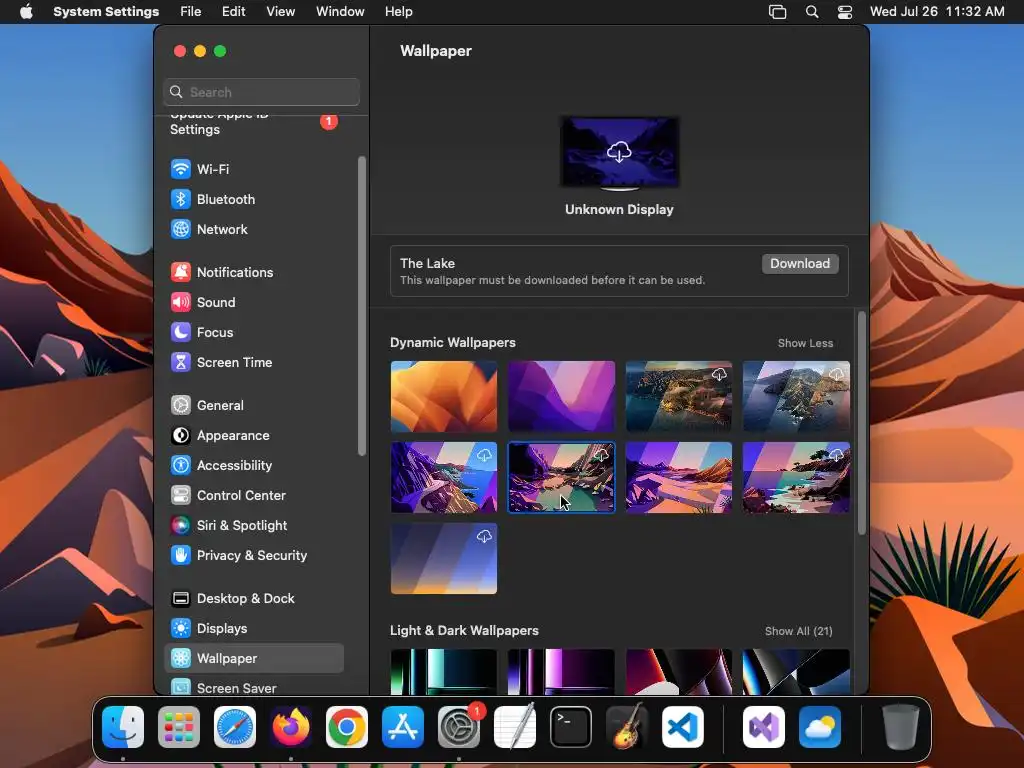Open the File menu
The image size is (1024, 768).
[x=191, y=12]
